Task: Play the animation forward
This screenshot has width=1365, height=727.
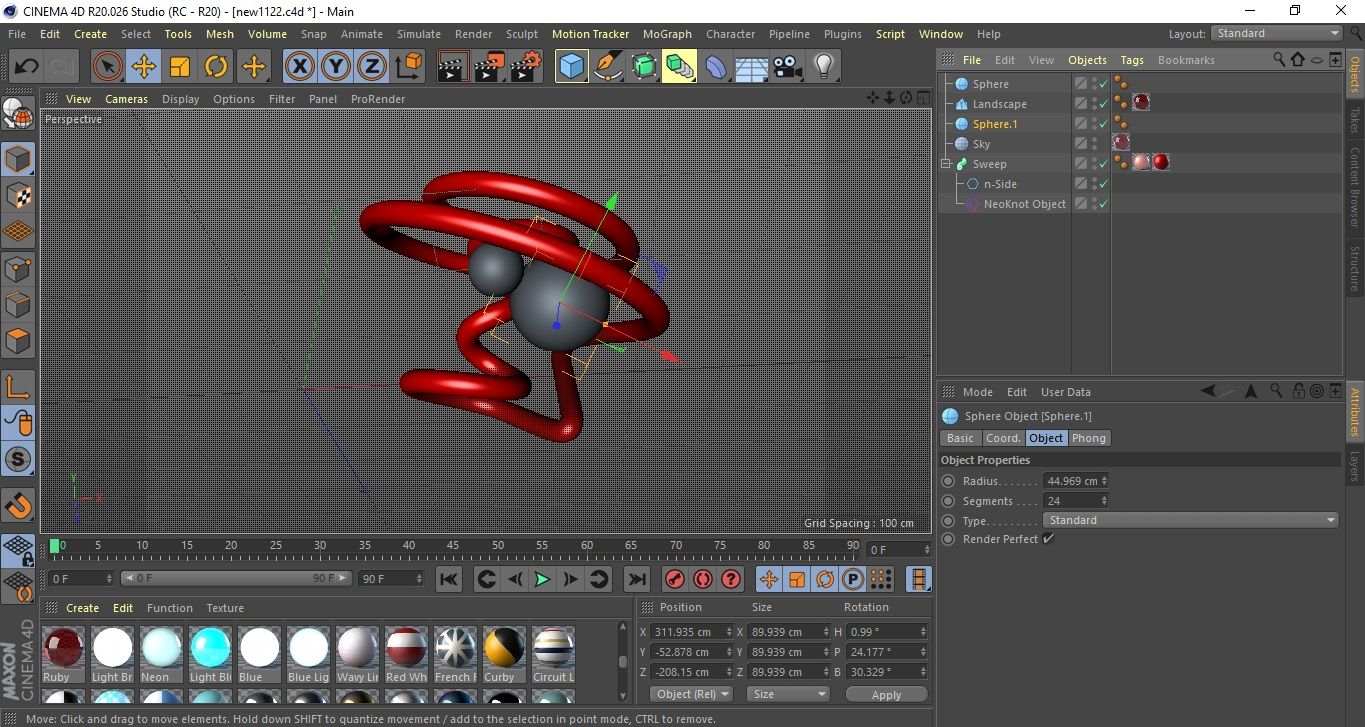Action: click(542, 579)
